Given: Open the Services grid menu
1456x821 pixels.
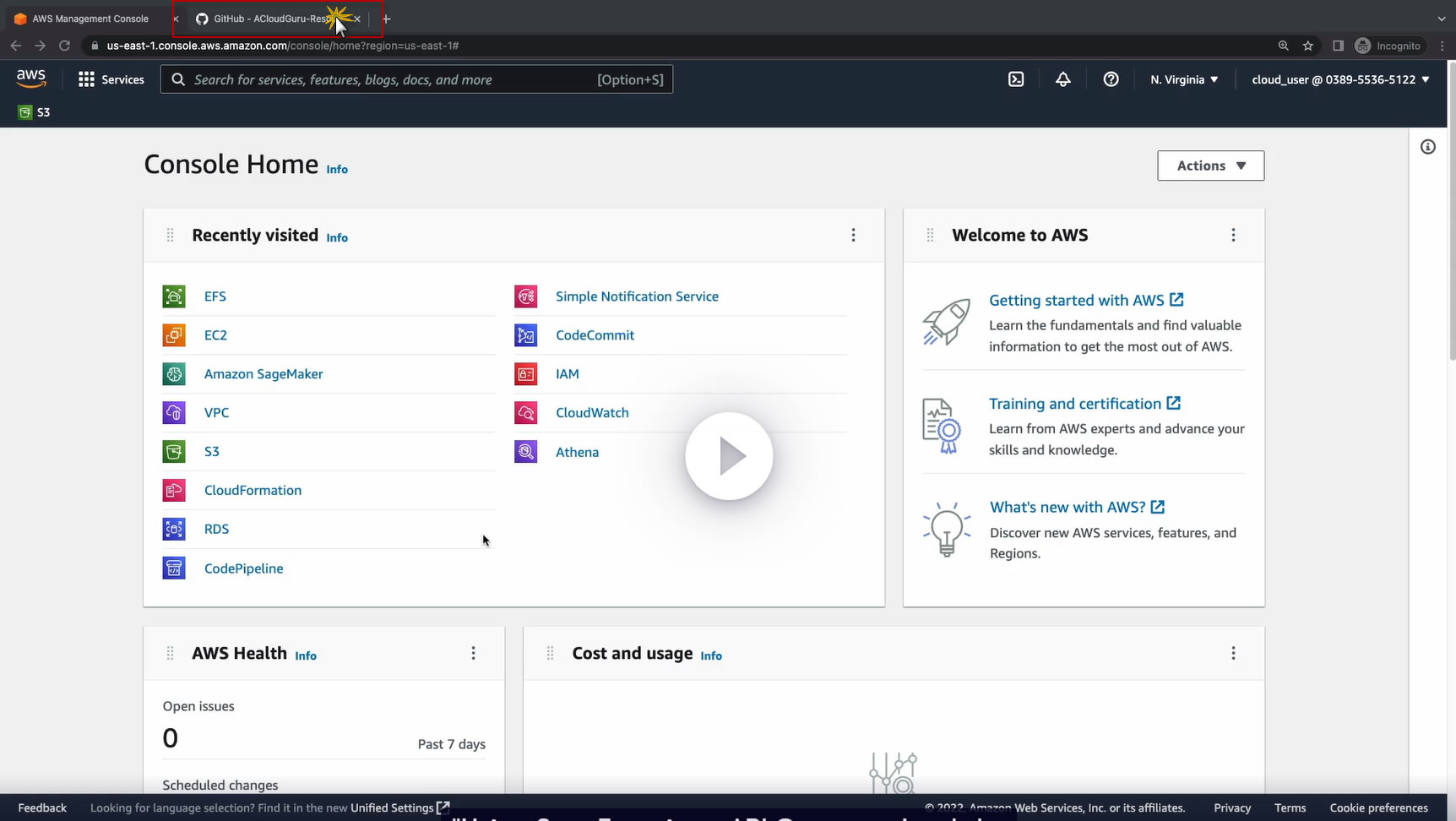Looking at the screenshot, I should [x=111, y=79].
